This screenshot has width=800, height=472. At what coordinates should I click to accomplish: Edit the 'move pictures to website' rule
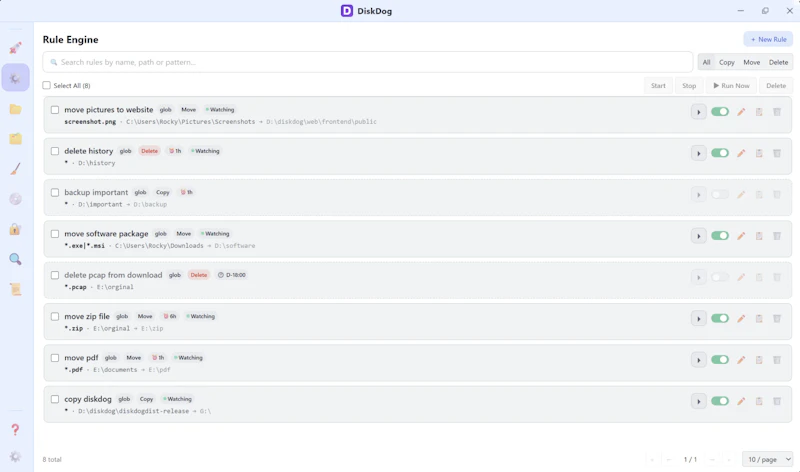[741, 112]
